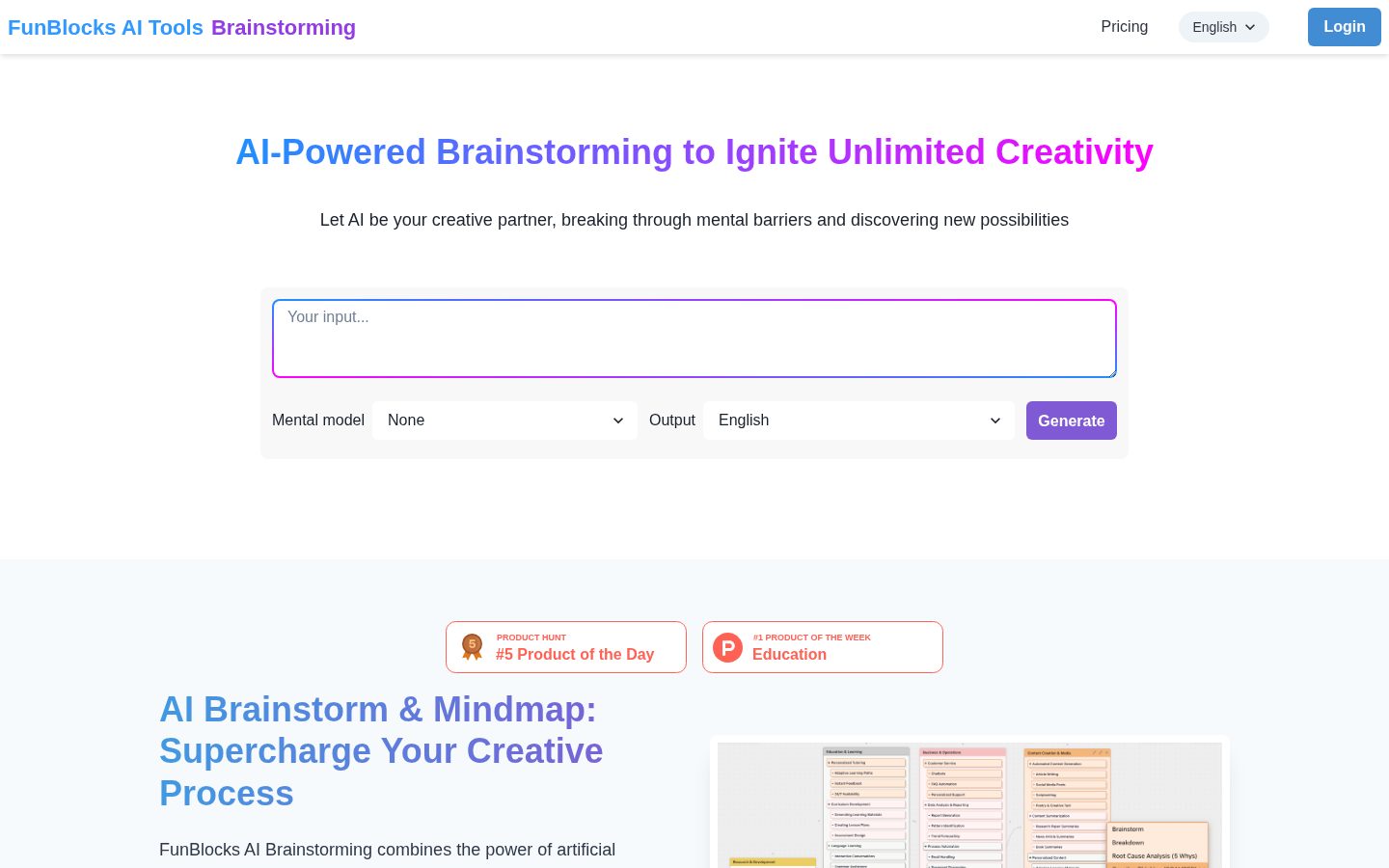Click the Login button
The image size is (1389, 868).
1345,27
